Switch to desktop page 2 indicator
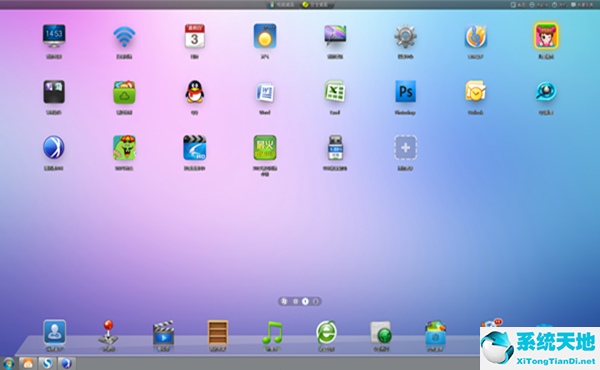600x370 pixels. (315, 302)
